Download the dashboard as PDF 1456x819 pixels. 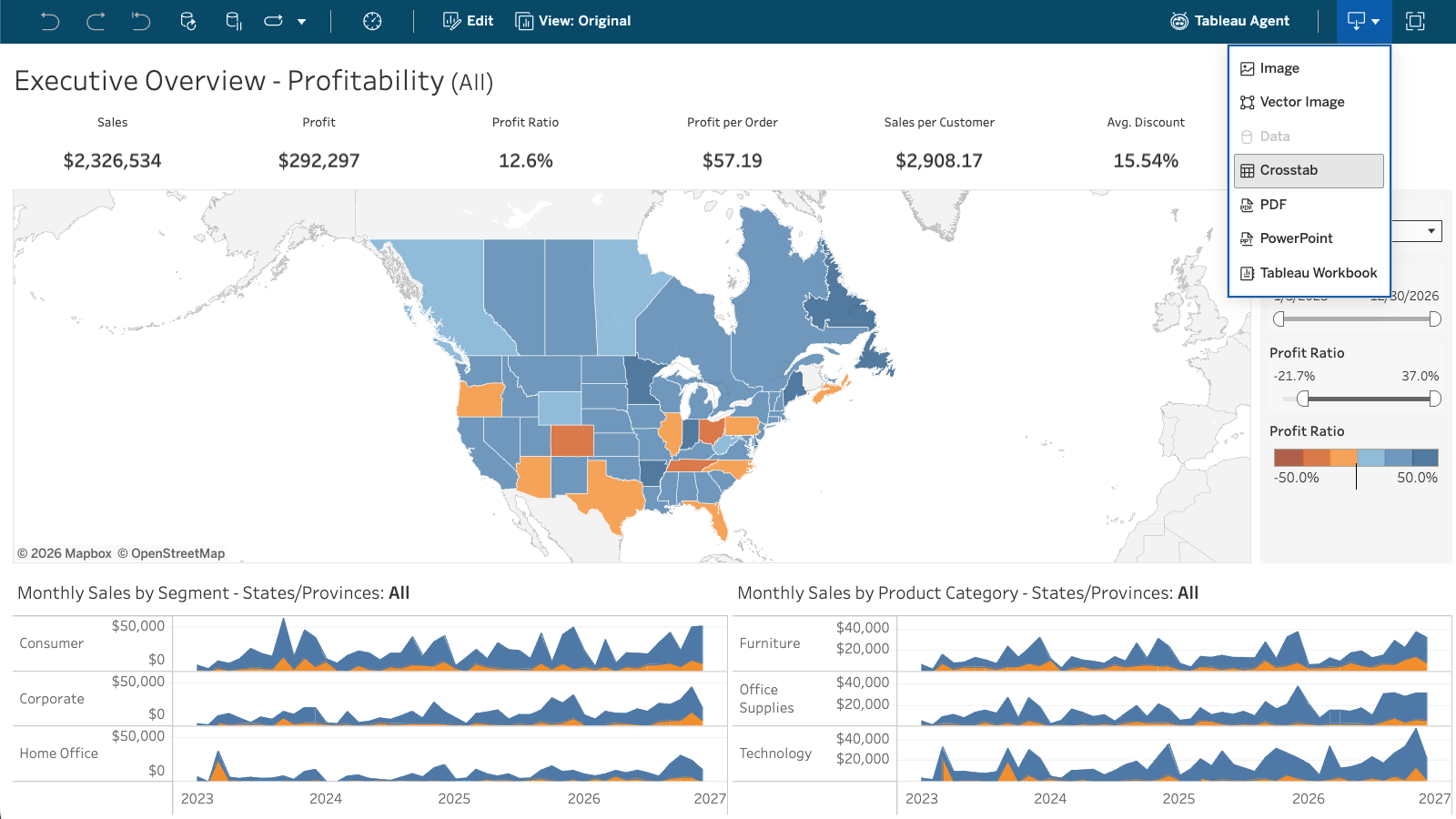[1309, 205]
